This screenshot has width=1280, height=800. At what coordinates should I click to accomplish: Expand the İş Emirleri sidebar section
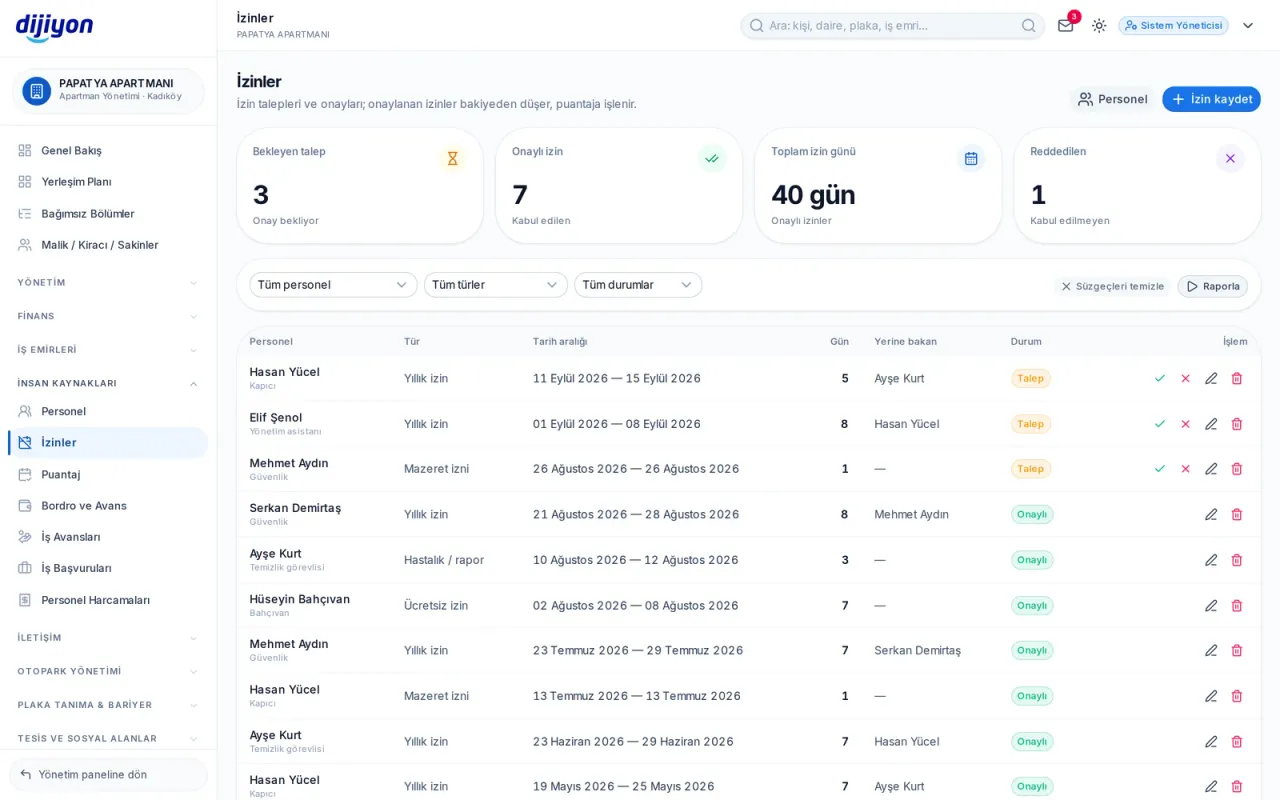coord(108,350)
